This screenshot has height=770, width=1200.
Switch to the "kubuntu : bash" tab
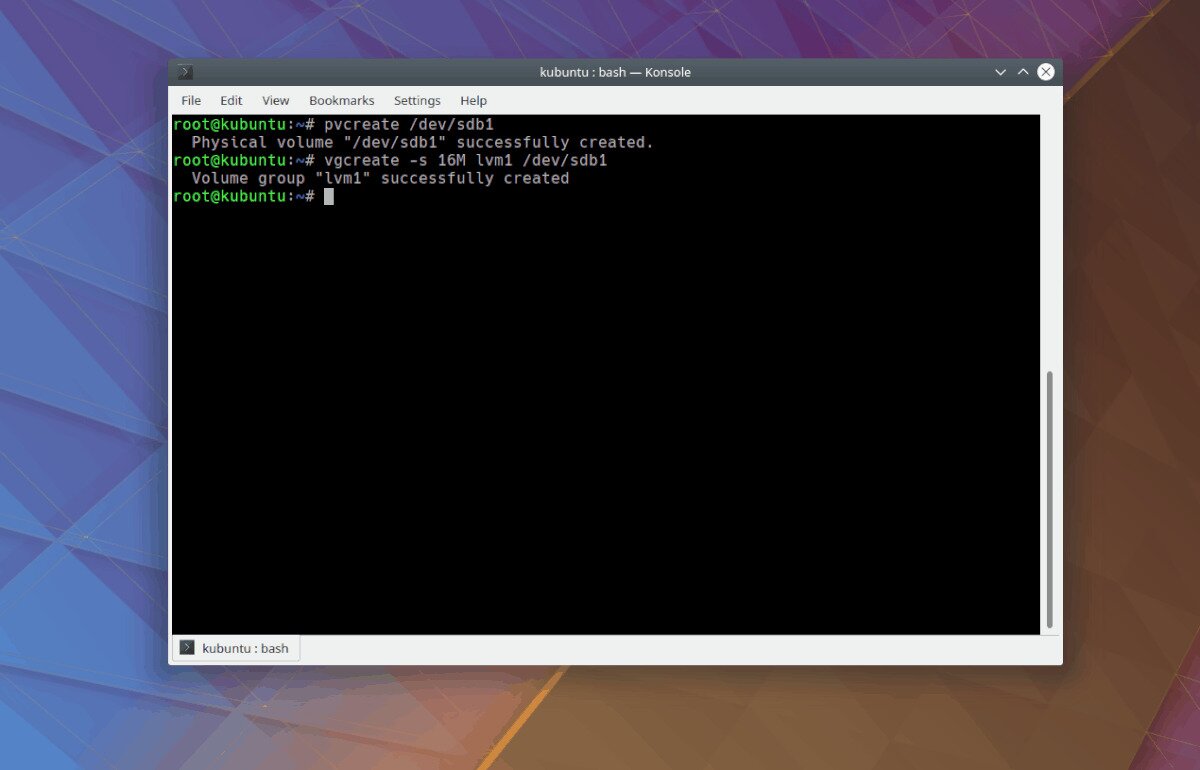(245, 647)
